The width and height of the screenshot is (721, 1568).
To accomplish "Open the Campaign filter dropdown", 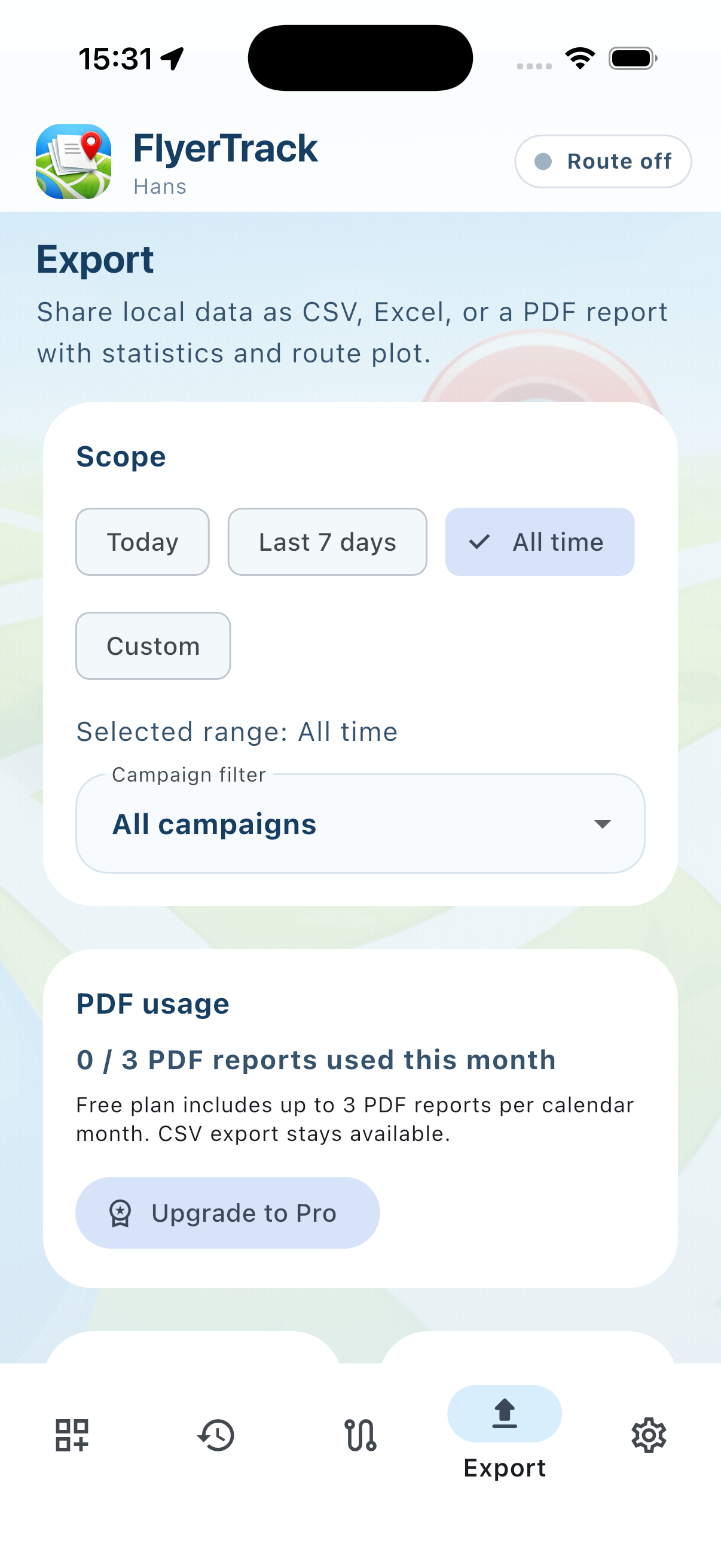I will 360,823.
